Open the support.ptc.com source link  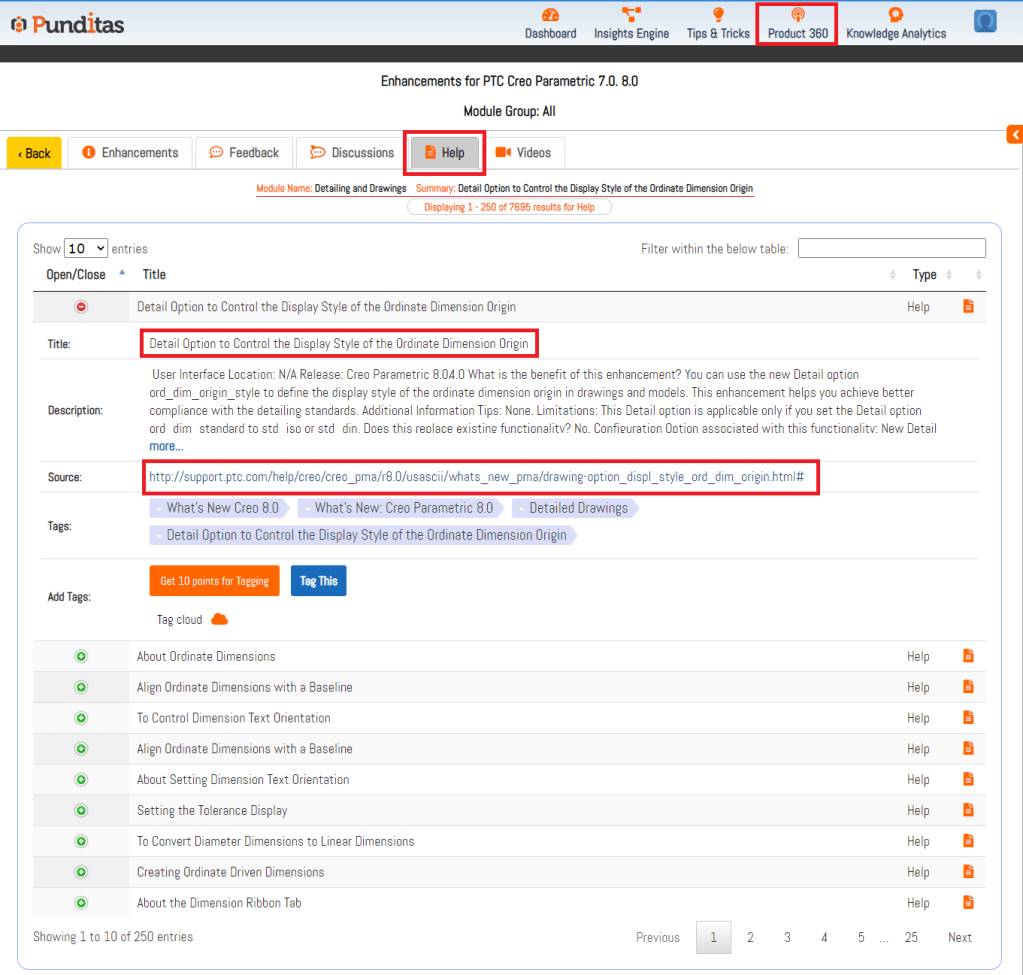[476, 477]
